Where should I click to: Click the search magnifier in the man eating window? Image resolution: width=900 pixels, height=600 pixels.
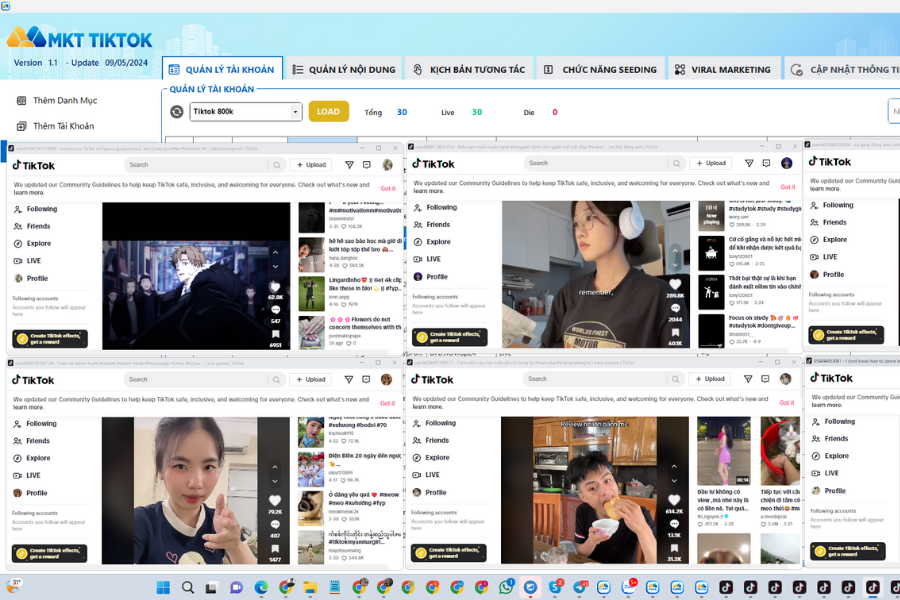(x=676, y=379)
